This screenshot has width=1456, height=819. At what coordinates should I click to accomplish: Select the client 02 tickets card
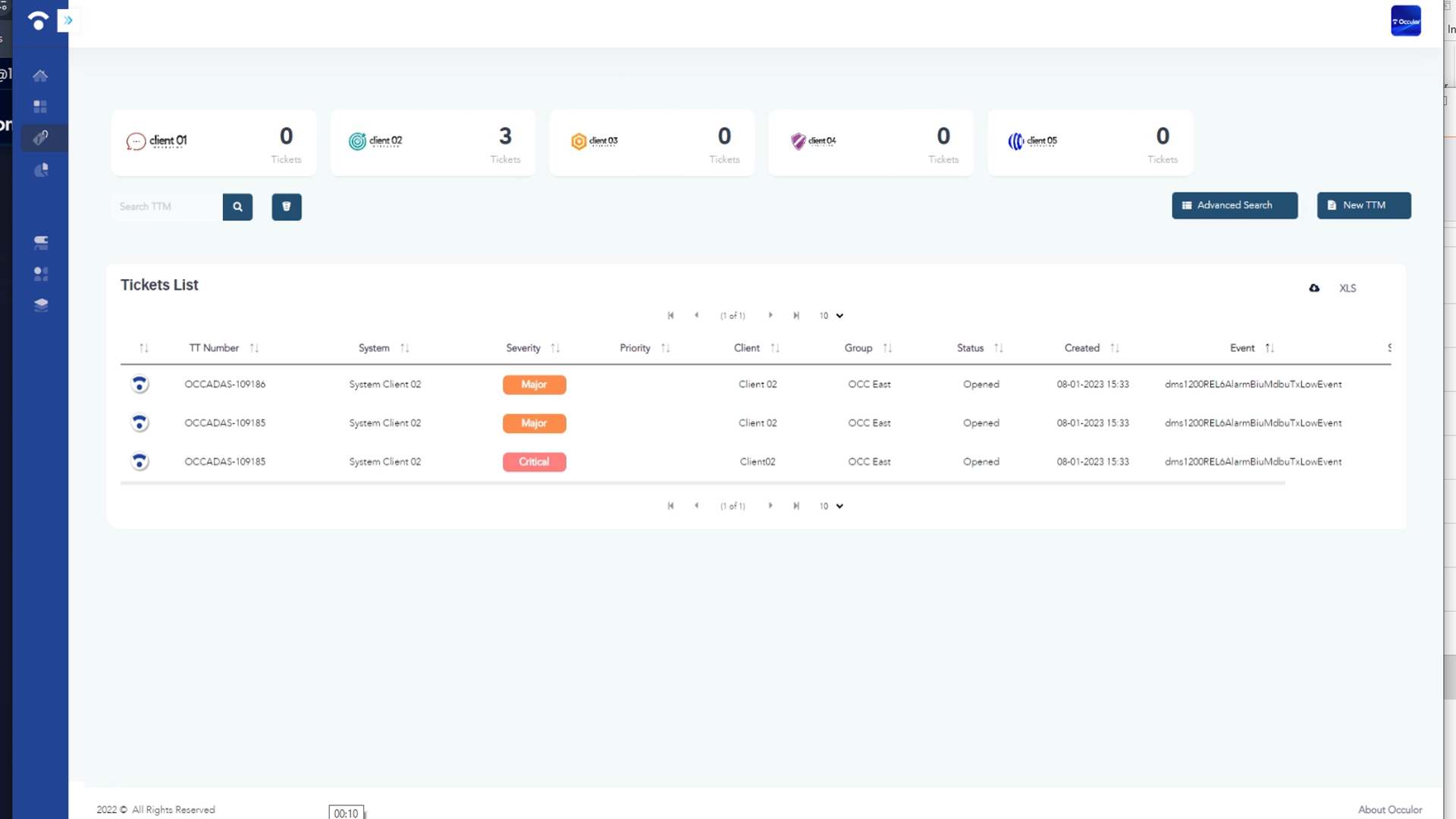click(433, 143)
